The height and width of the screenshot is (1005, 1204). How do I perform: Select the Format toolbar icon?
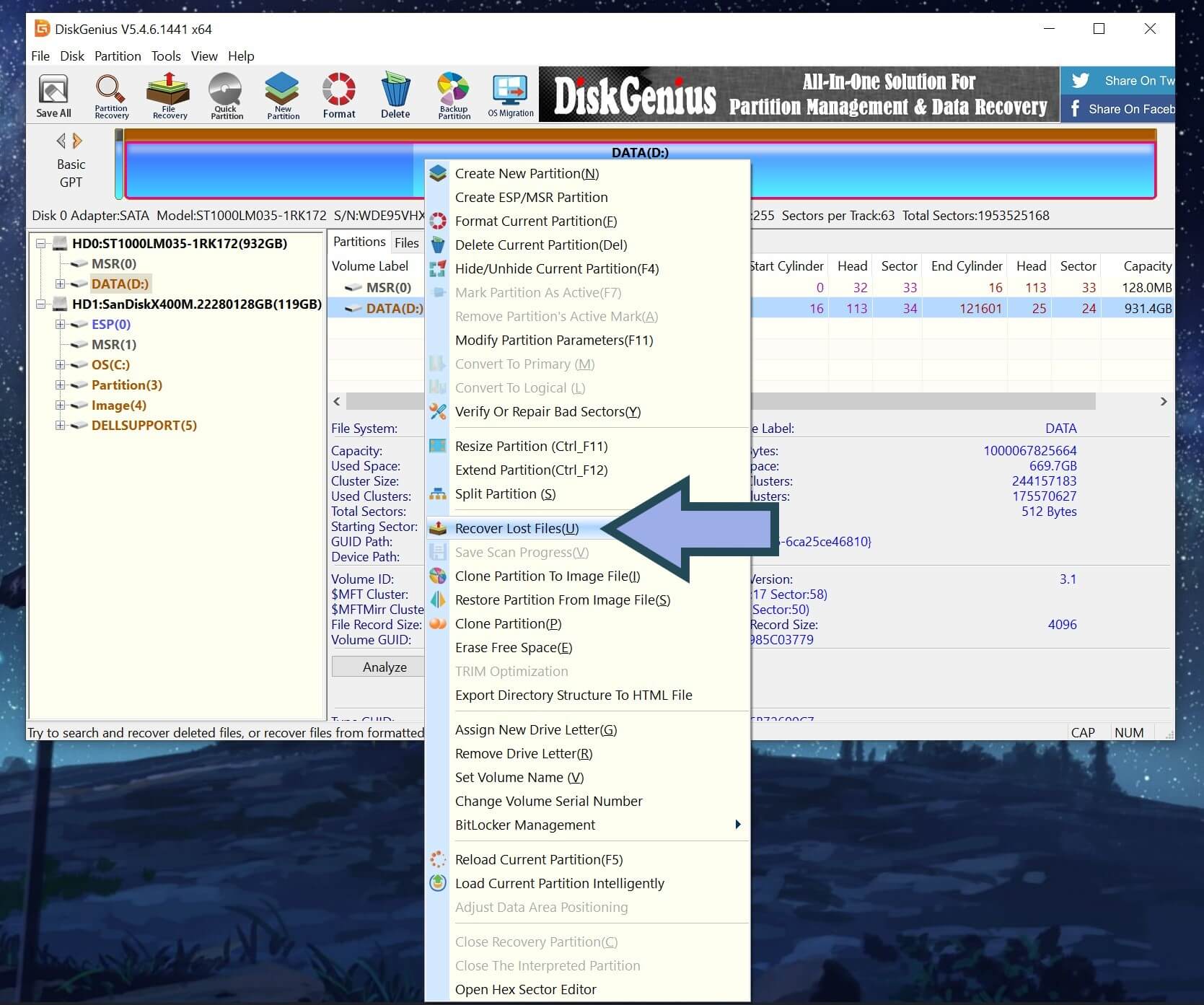pyautogui.click(x=339, y=95)
